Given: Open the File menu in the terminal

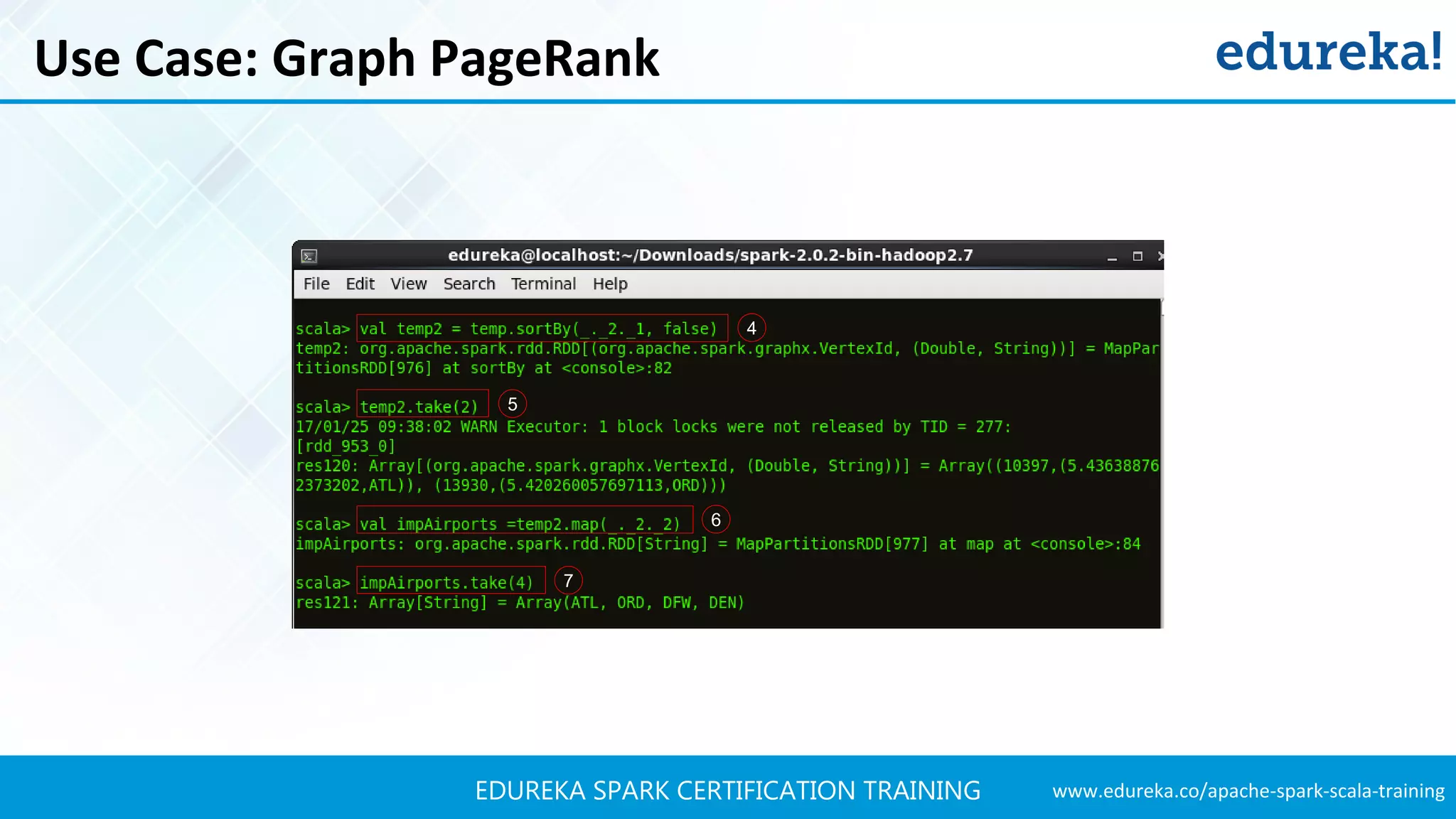Looking at the screenshot, I should click(x=316, y=284).
